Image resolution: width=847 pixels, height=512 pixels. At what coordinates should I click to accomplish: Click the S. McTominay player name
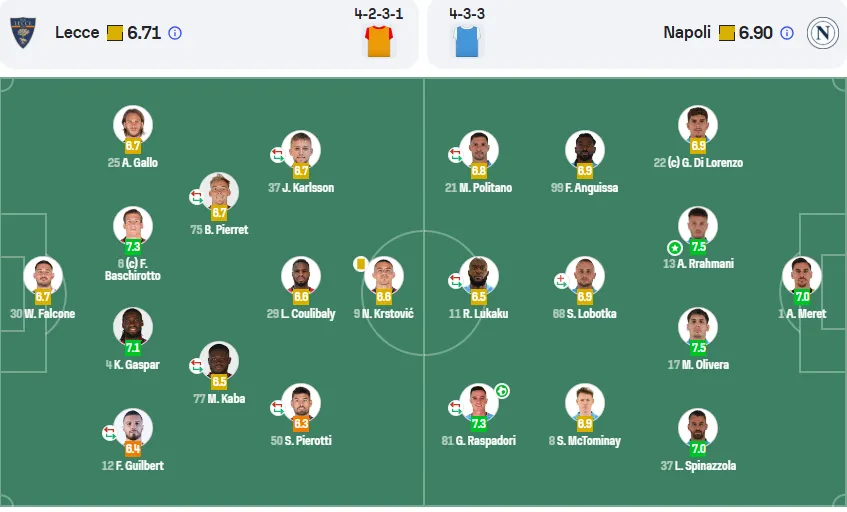[x=588, y=441]
